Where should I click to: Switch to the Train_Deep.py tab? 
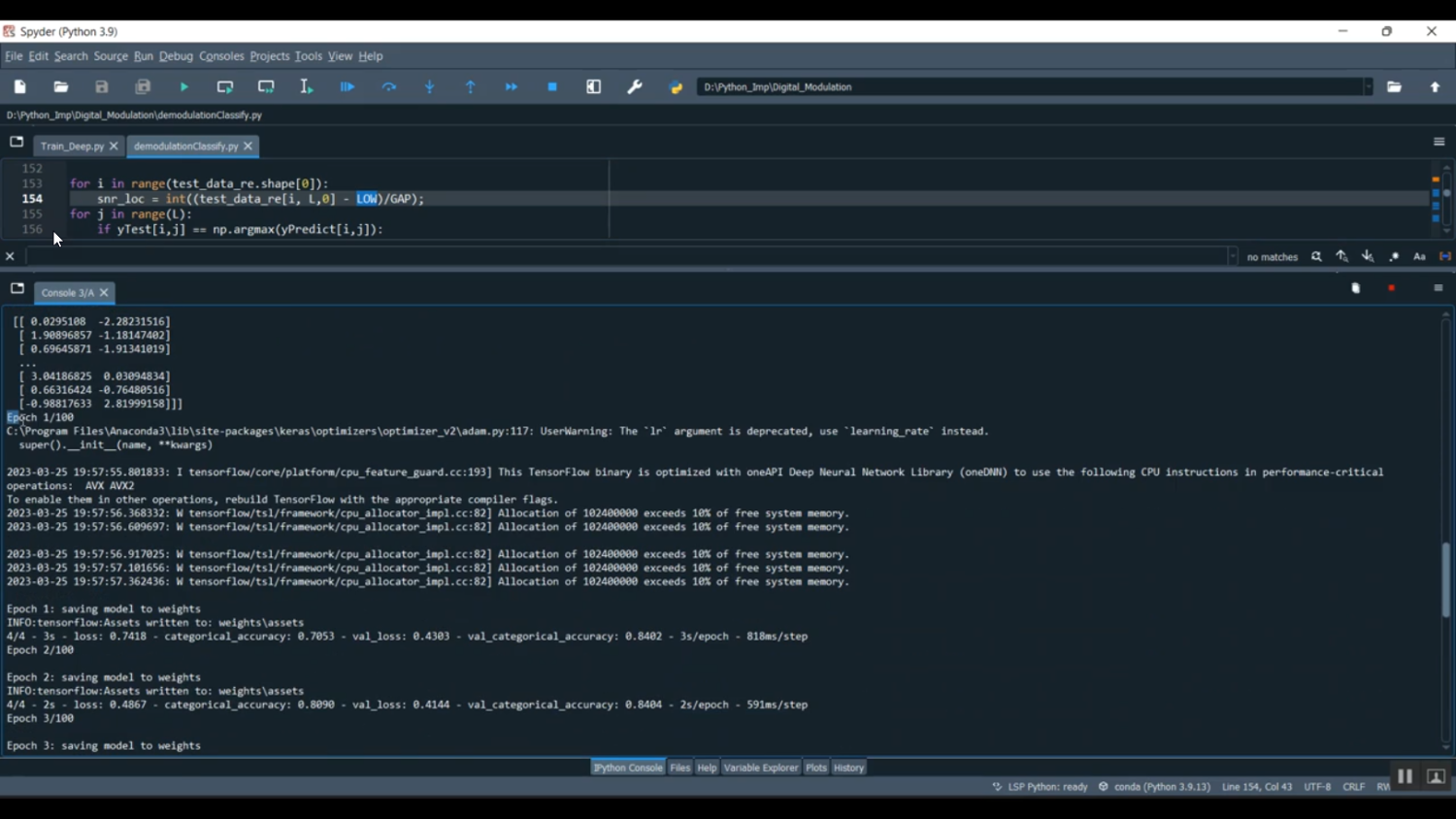(x=72, y=147)
